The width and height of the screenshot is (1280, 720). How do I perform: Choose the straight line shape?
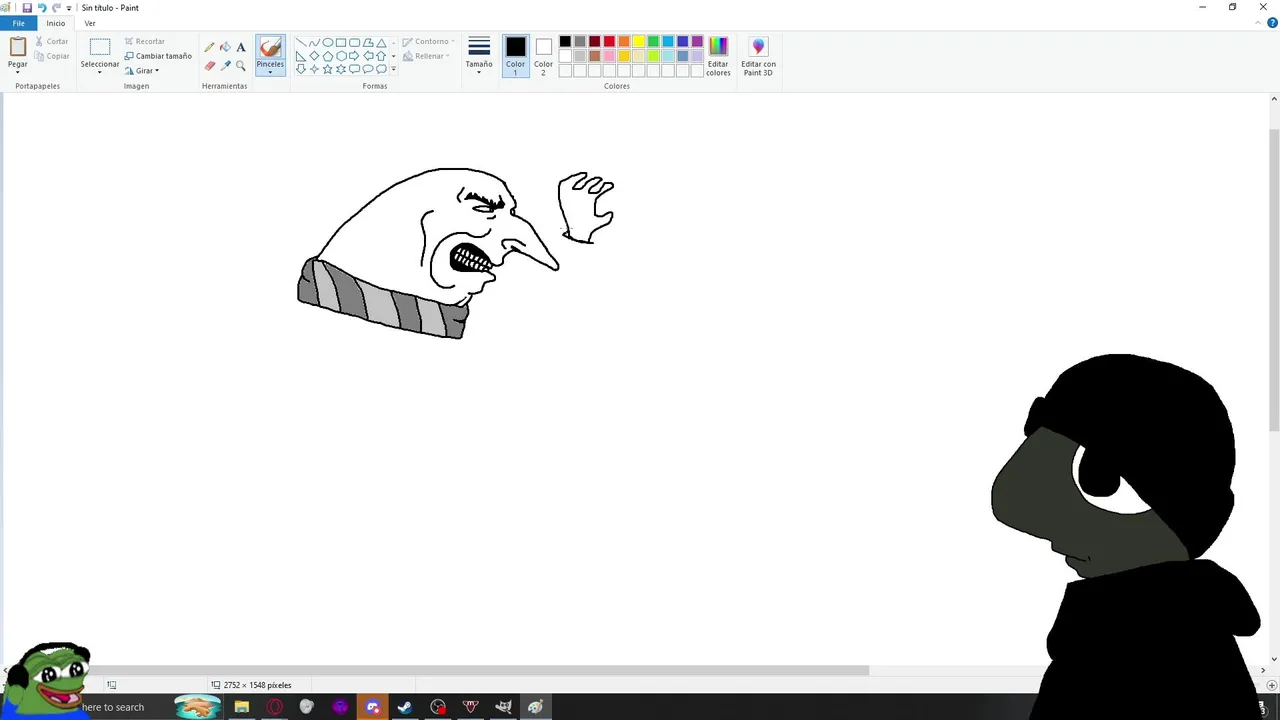pyautogui.click(x=300, y=43)
